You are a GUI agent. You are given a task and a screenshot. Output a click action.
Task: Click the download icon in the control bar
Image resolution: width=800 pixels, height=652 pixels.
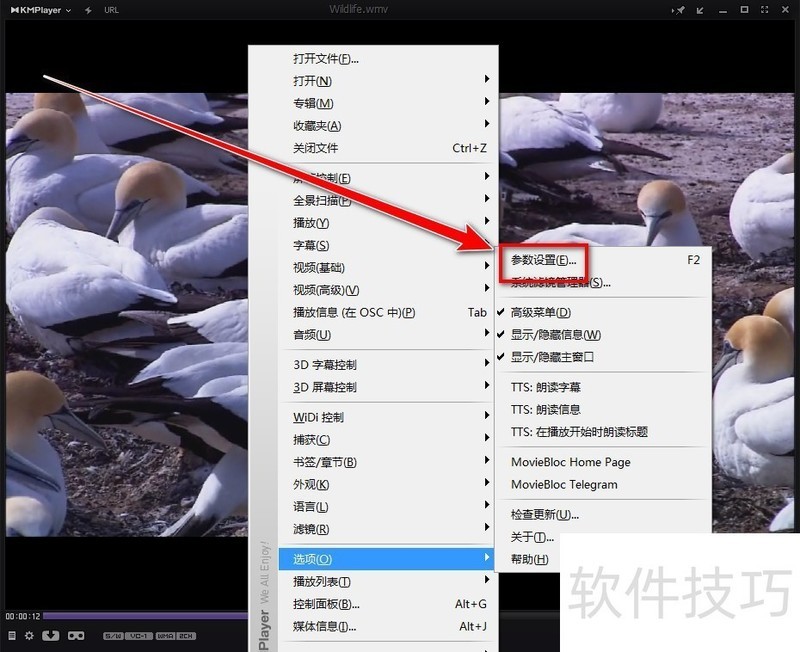pyautogui.click(x=51, y=635)
